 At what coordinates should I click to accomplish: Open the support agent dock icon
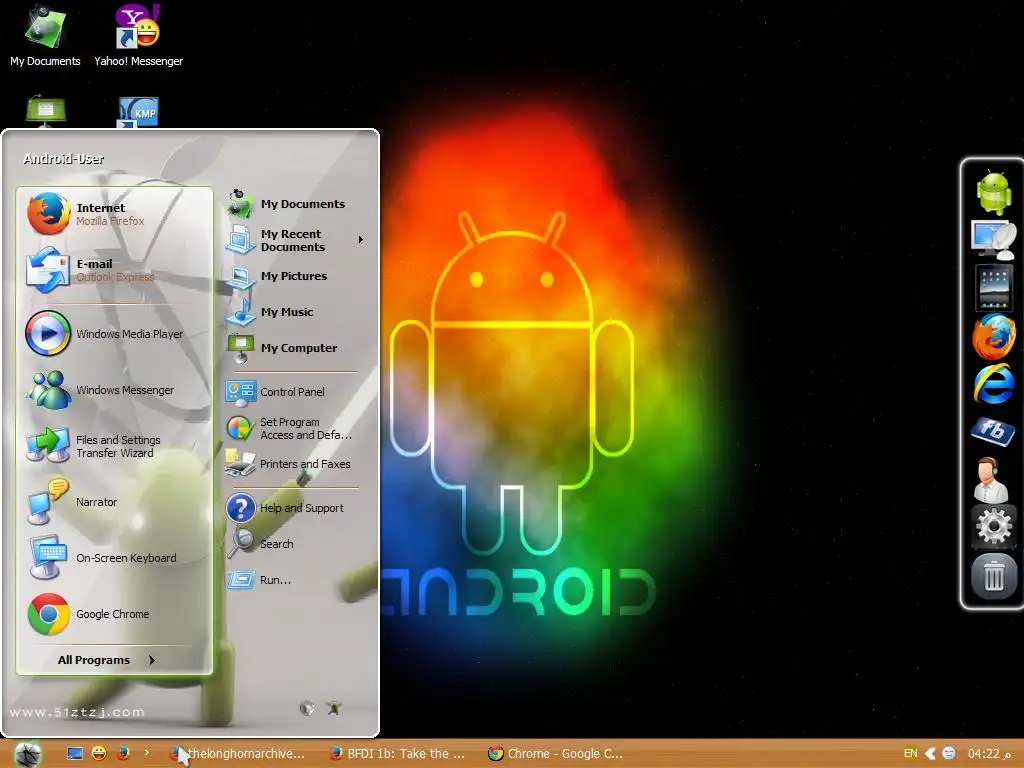[x=991, y=479]
